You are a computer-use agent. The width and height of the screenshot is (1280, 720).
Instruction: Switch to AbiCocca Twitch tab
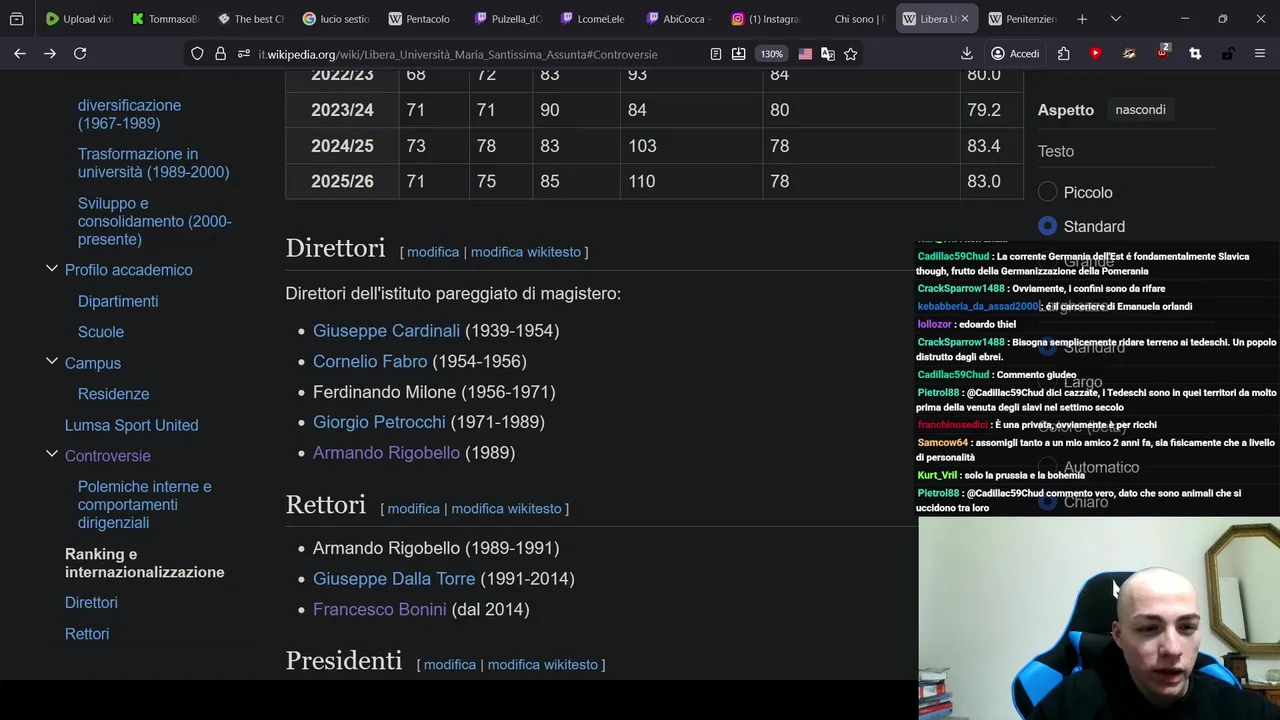681,19
